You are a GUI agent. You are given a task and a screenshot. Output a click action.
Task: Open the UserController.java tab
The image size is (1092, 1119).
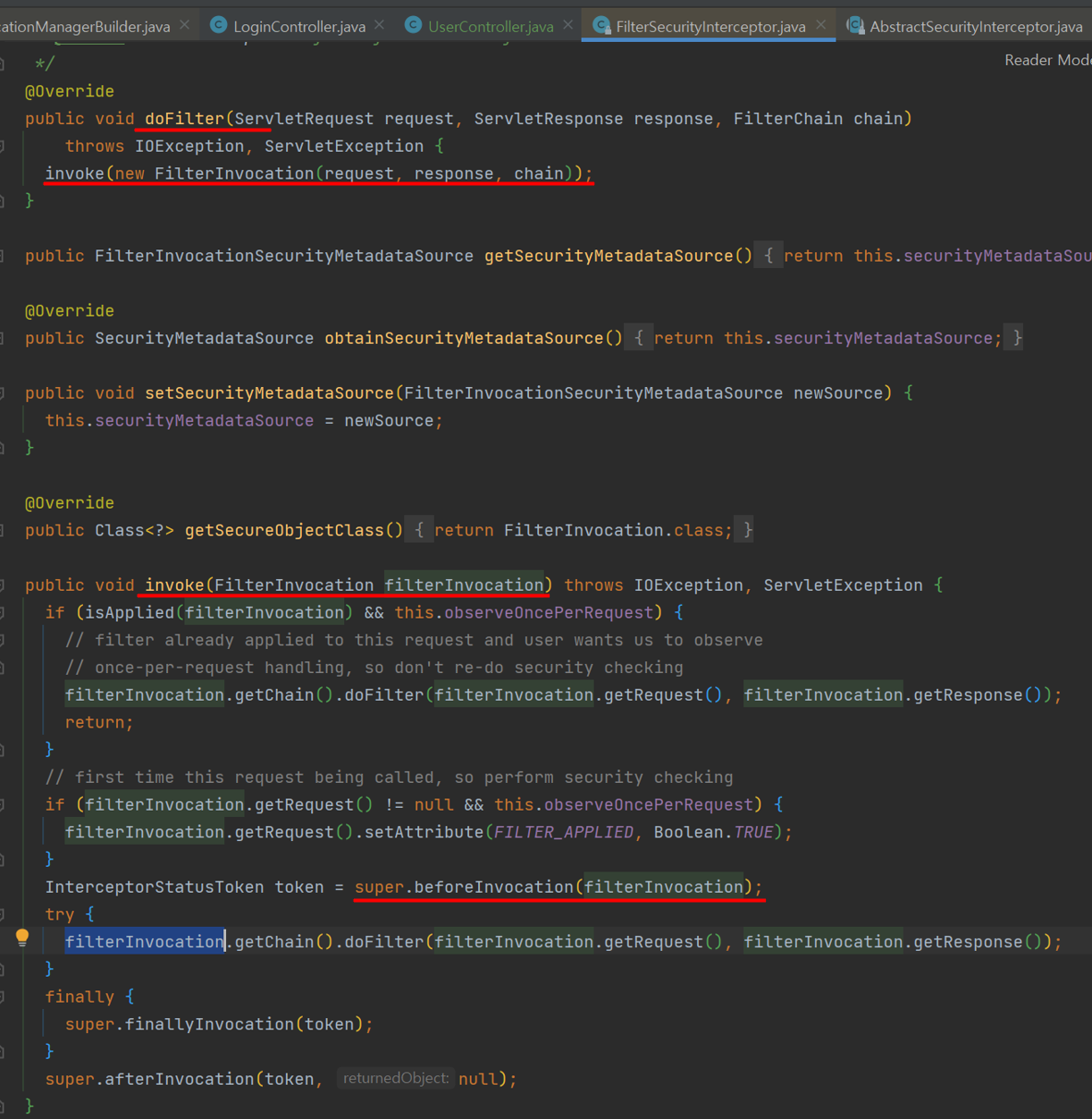491,27
